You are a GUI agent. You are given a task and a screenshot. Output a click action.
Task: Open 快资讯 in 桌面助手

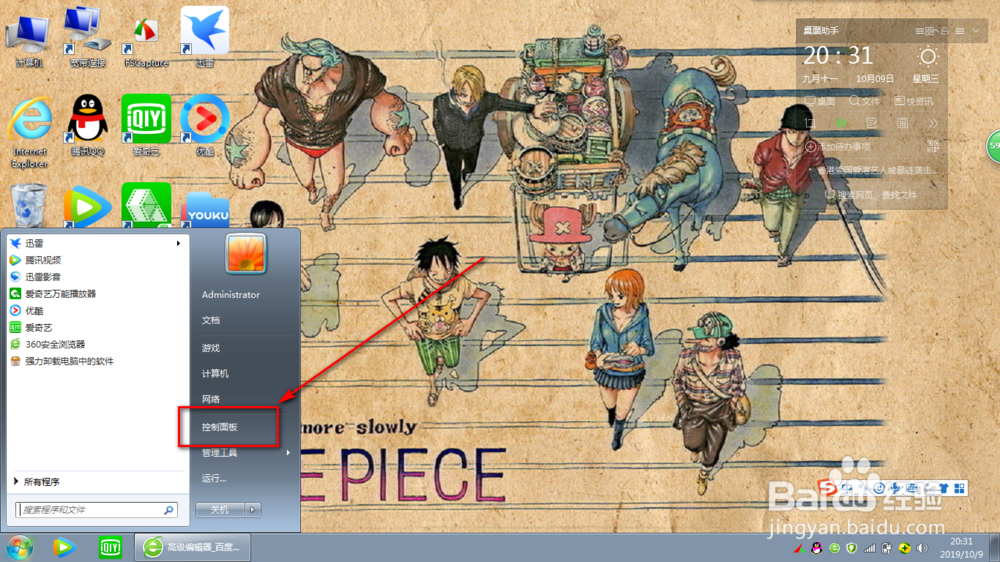tap(913, 101)
